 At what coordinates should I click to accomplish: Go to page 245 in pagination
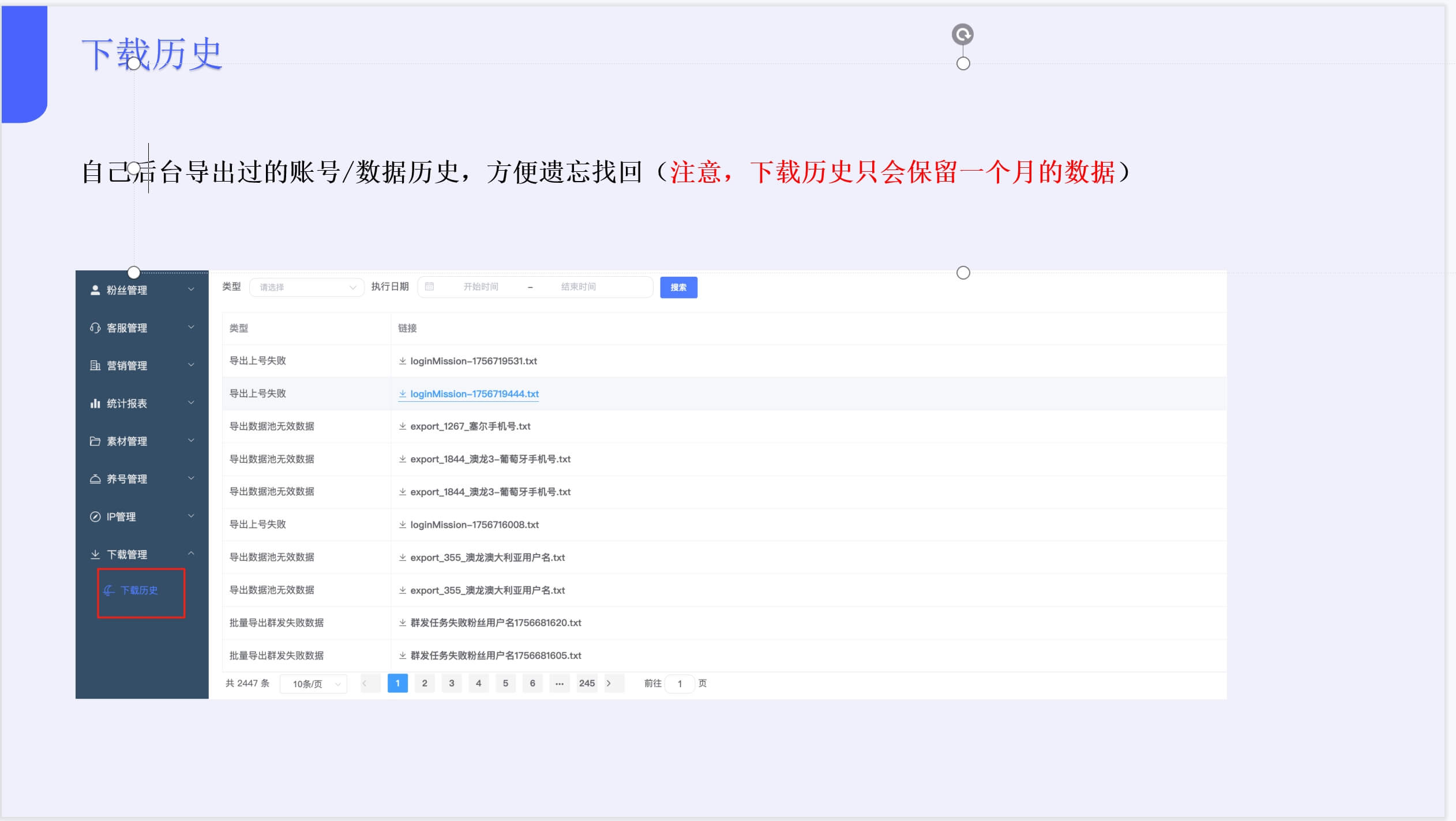click(587, 683)
